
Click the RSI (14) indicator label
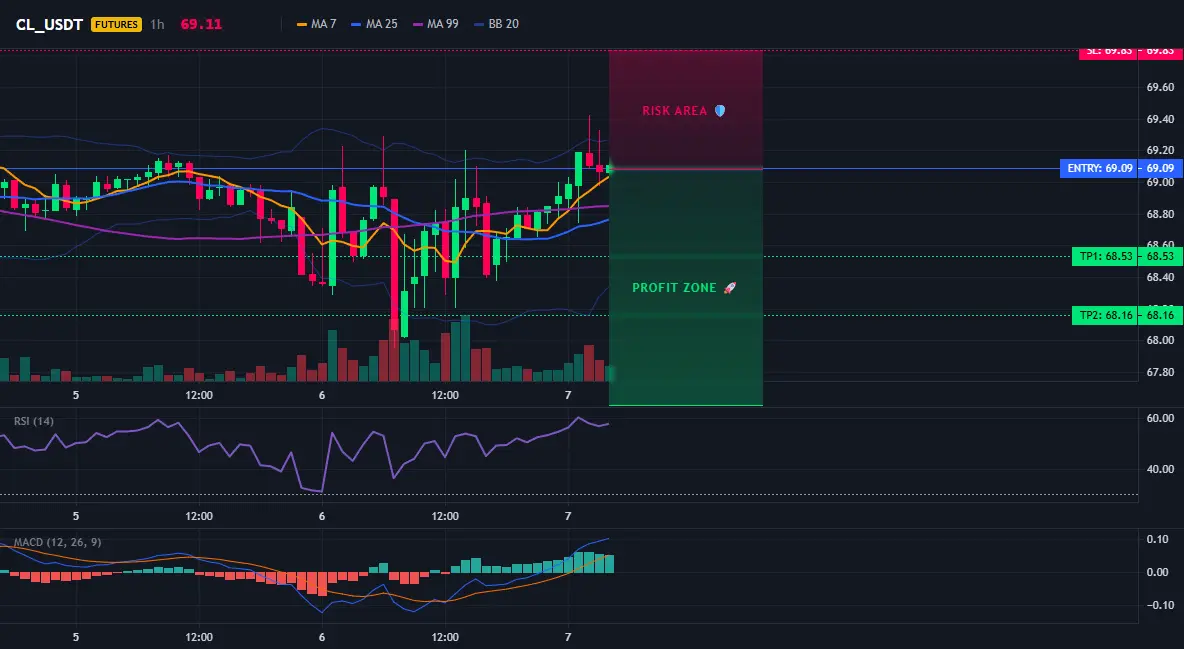click(x=34, y=421)
